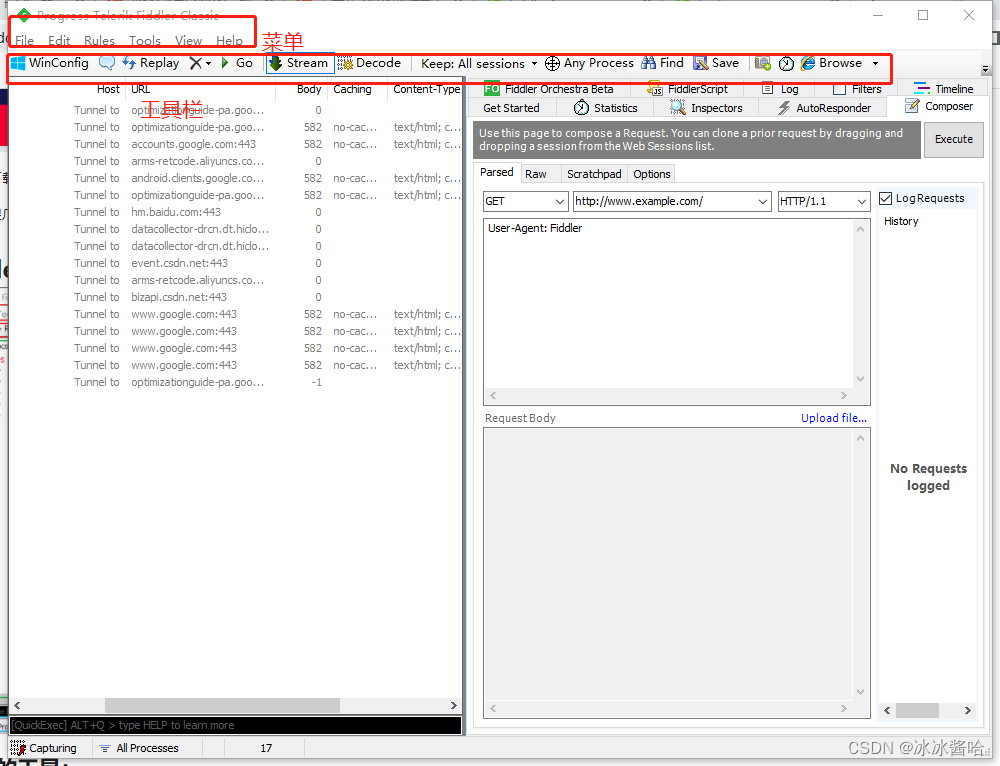The image size is (1000, 766).
Task: Toggle Stream mode in the toolbar
Action: pos(300,63)
